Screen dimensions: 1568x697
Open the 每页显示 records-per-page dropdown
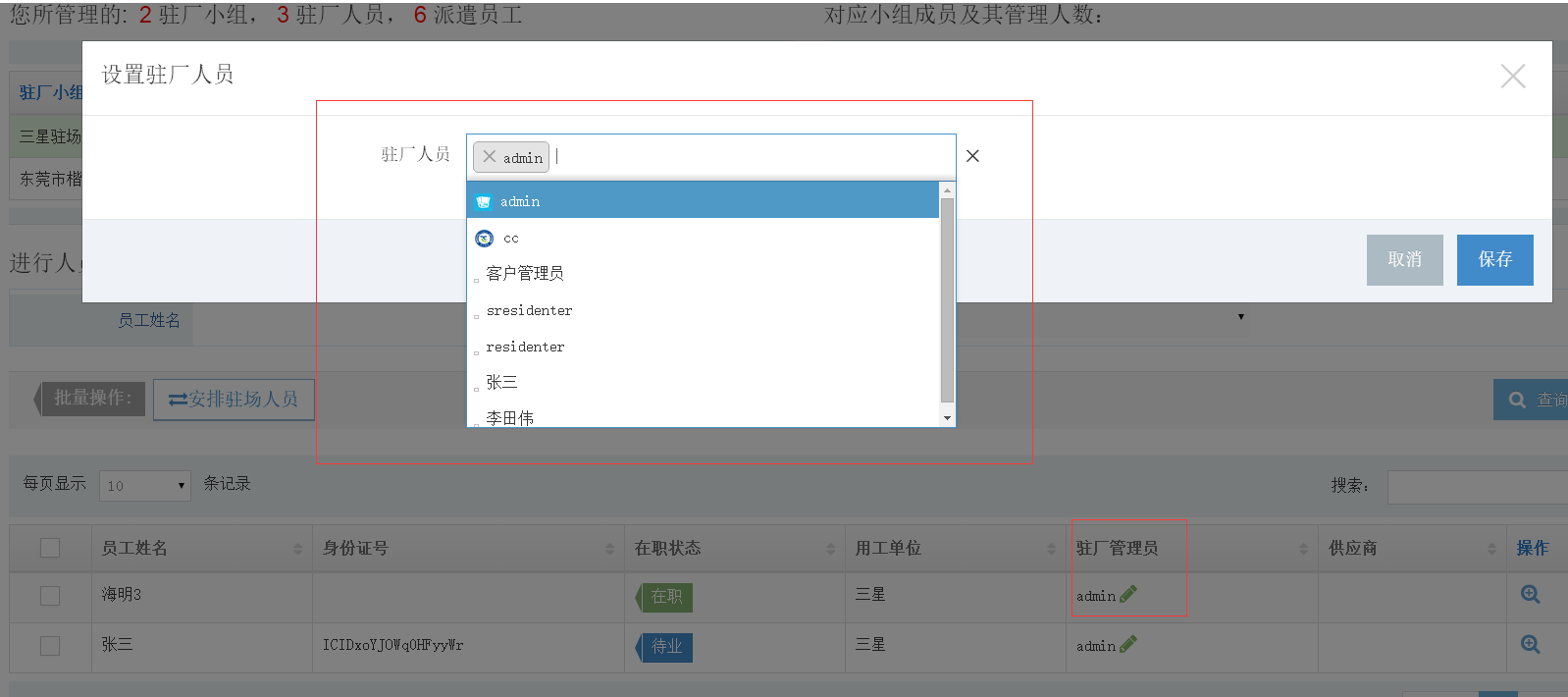point(144,486)
